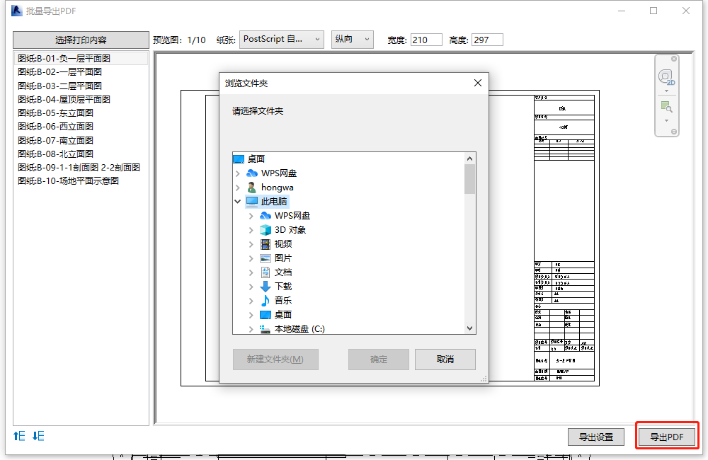Click the 宽度 width input field
708x460 pixels.
coord(426,39)
